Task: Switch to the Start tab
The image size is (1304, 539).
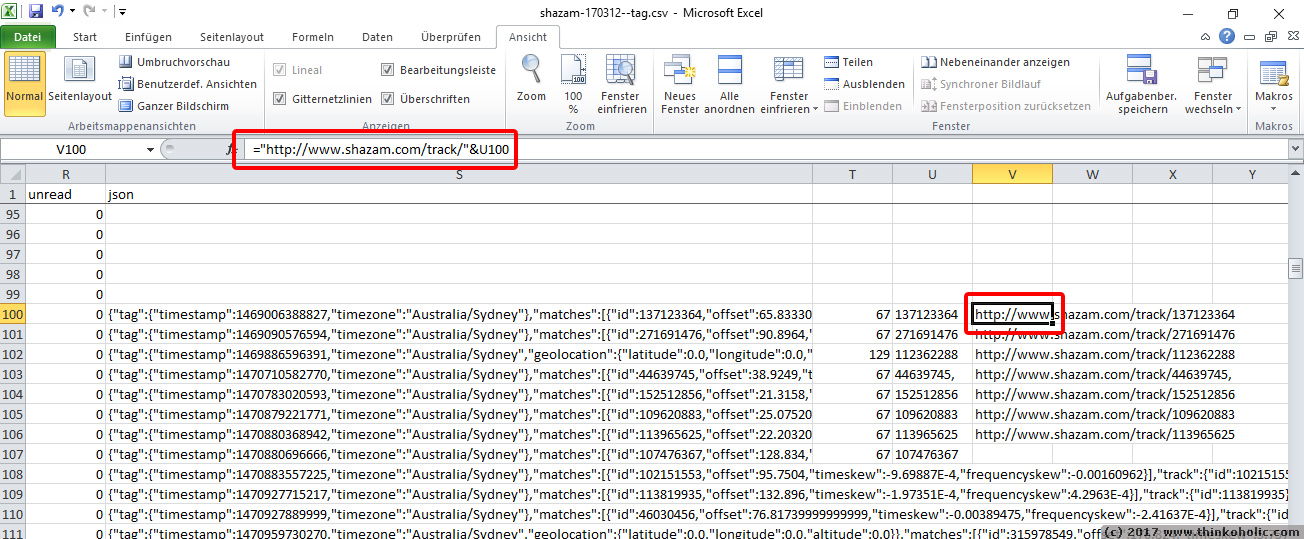Action: [x=85, y=37]
